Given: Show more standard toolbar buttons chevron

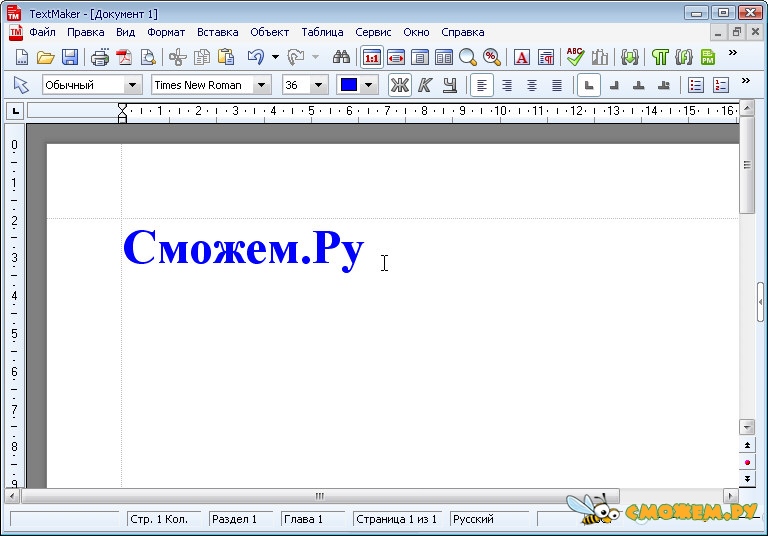Looking at the screenshot, I should pos(733,52).
